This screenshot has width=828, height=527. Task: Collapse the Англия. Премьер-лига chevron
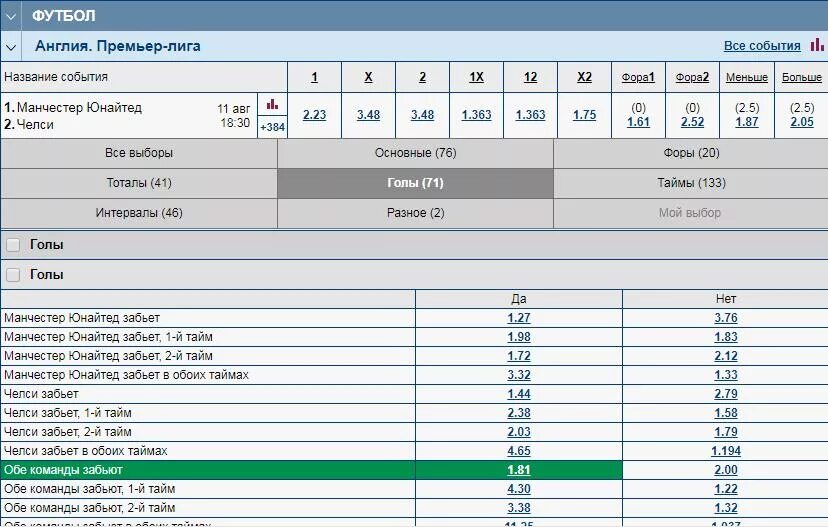[11, 47]
